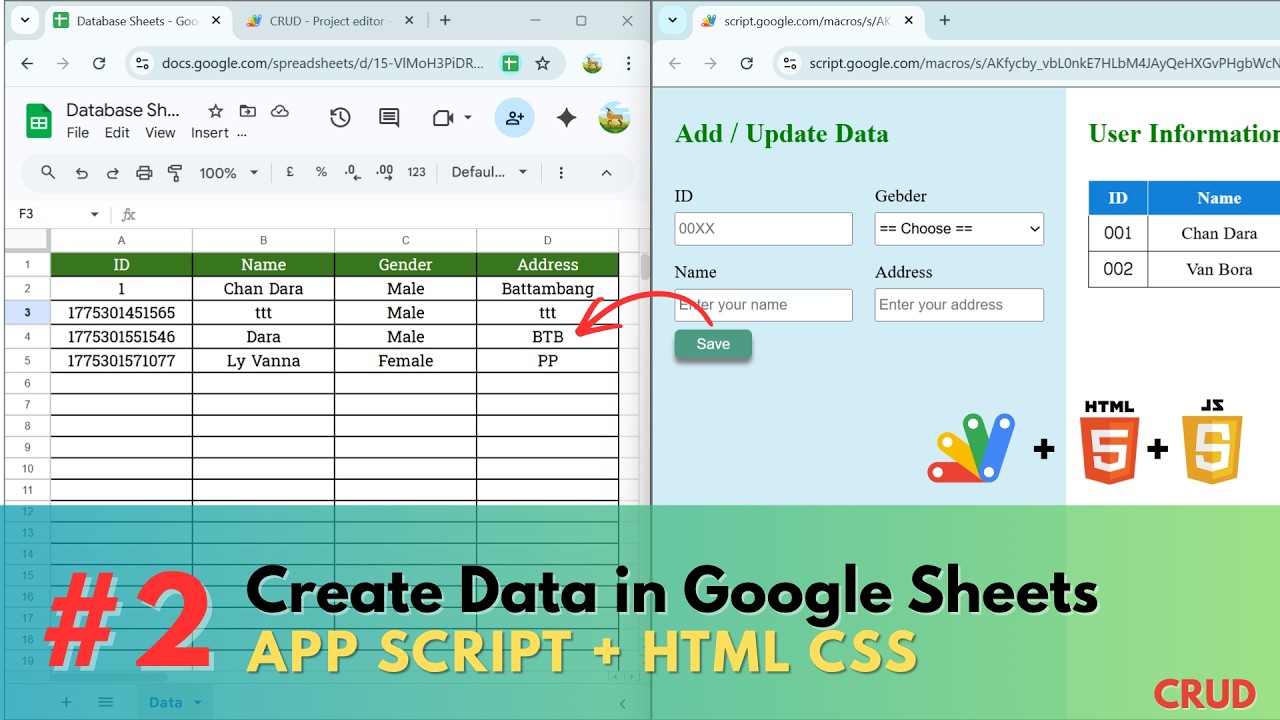
Task: Open the three-dot more toolbar options
Action: click(x=561, y=172)
